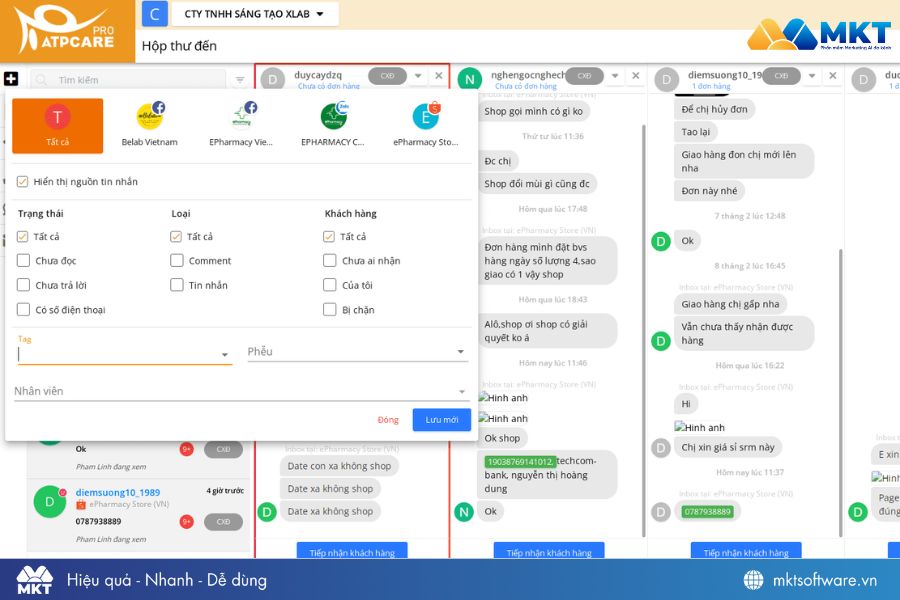Toggle Hiển thị nguồn tin nhắn checkbox

pos(22,181)
